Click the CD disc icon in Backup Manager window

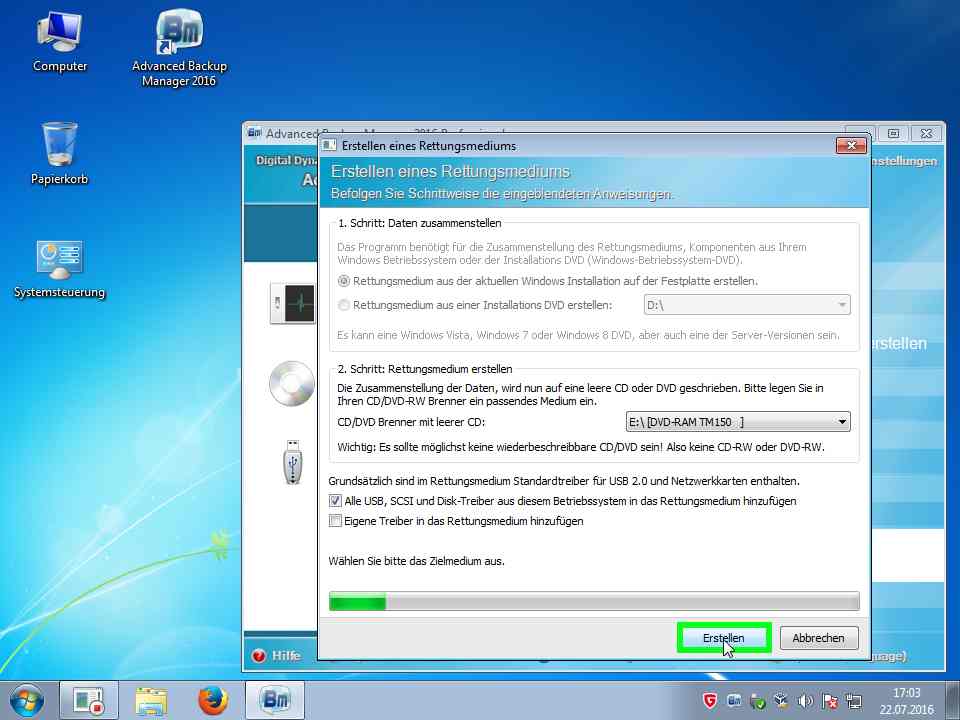click(x=292, y=384)
